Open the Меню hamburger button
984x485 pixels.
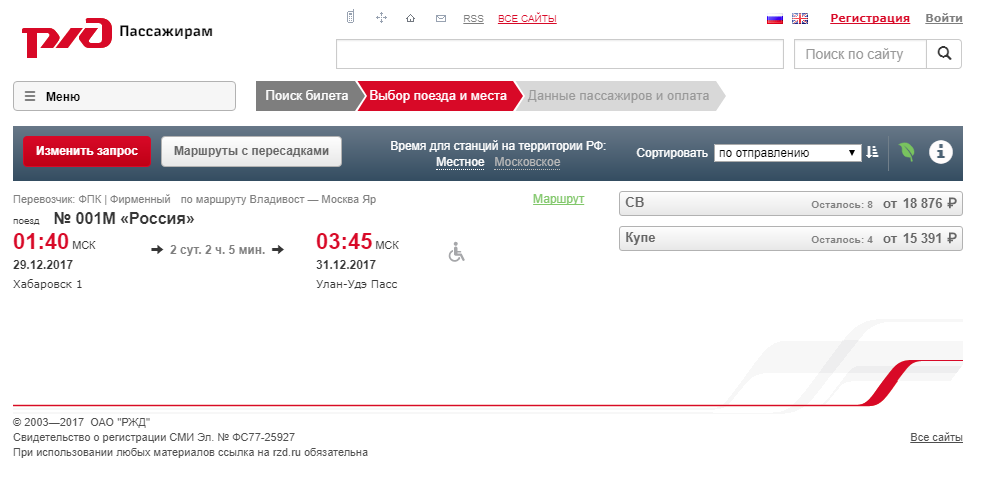(124, 96)
